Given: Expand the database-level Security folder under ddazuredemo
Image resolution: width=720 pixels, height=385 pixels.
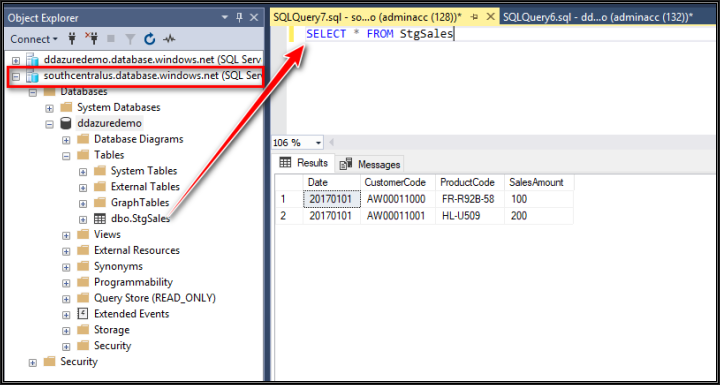Looking at the screenshot, I should pos(66,347).
